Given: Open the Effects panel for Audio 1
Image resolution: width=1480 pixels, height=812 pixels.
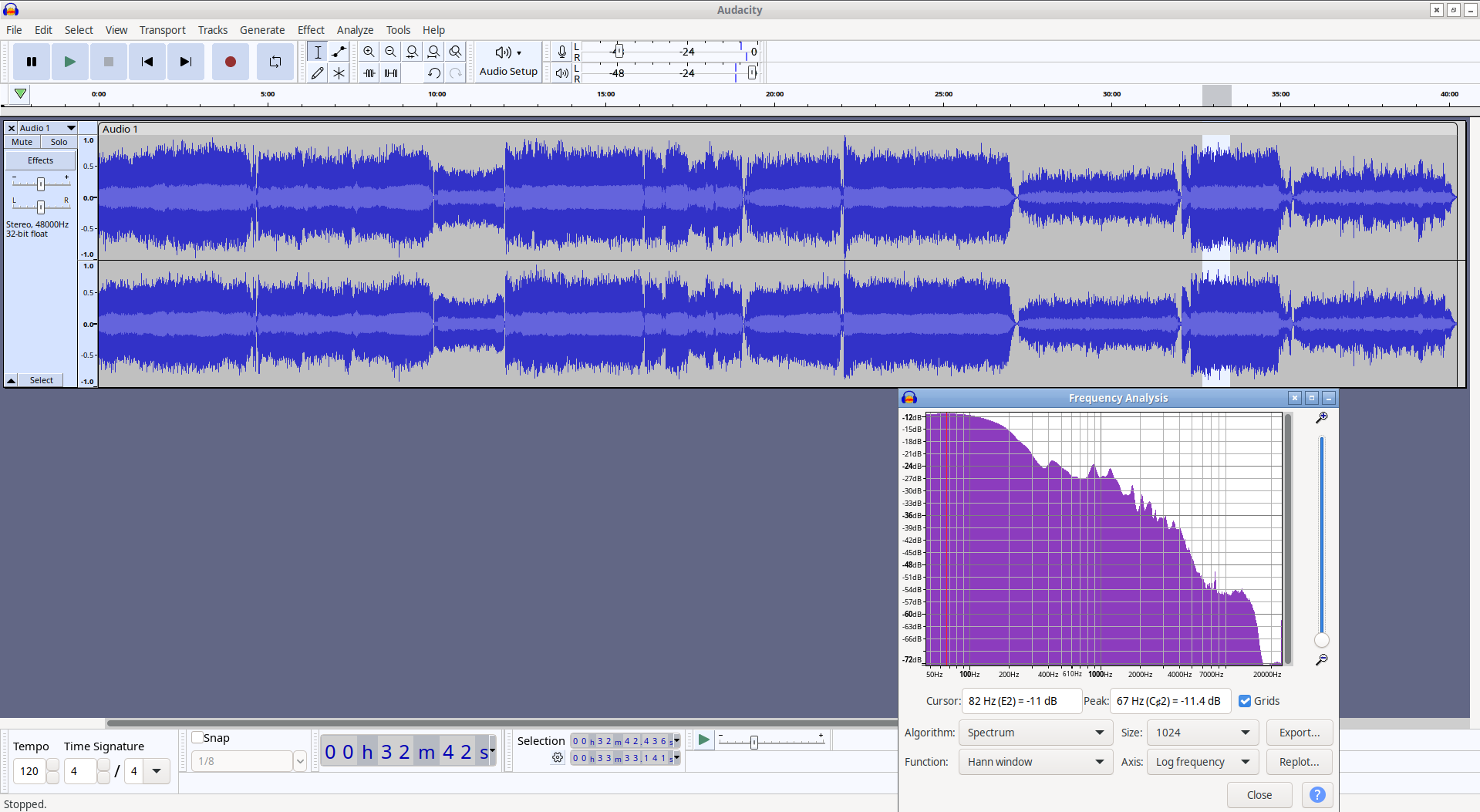Looking at the screenshot, I should [x=41, y=160].
